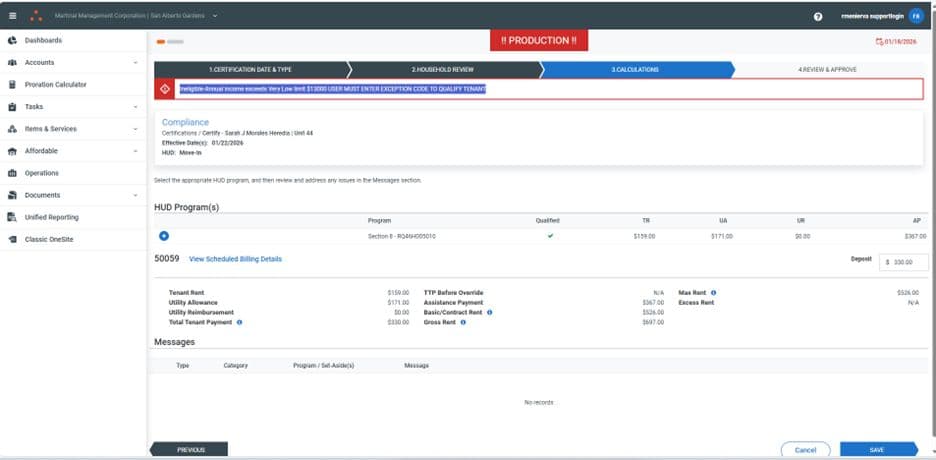This screenshot has height=460, width=936.
Task: Open View Scheduled Billing Details link
Action: pos(235,259)
